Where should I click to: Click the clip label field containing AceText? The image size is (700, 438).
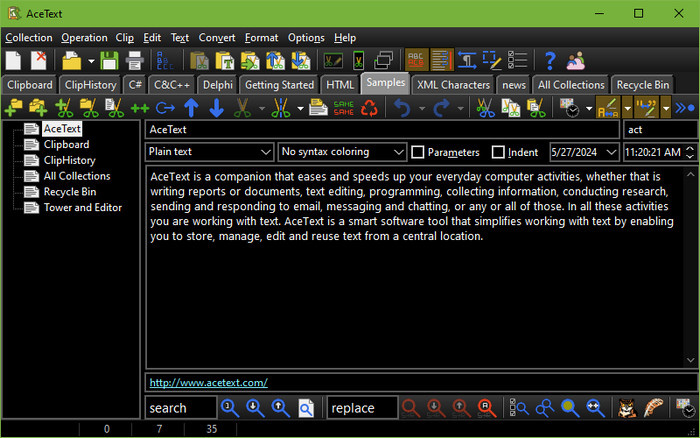[x=382, y=129]
